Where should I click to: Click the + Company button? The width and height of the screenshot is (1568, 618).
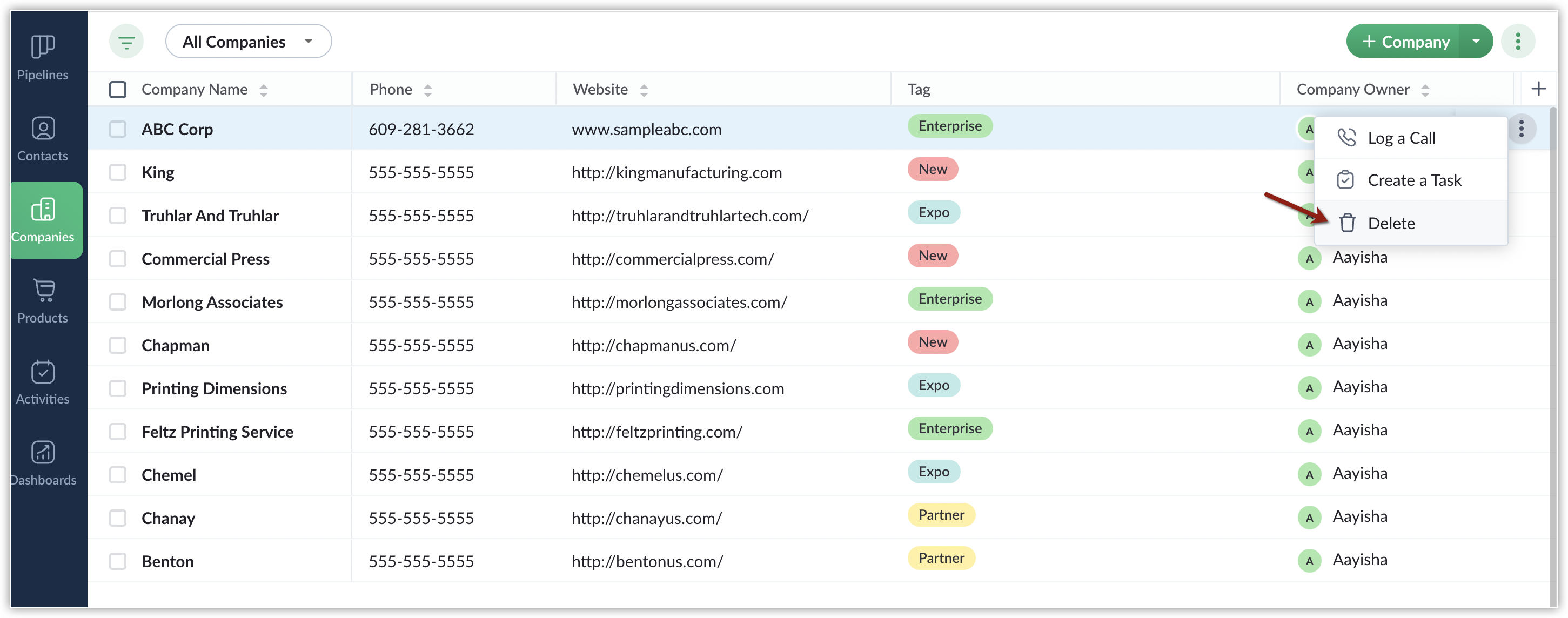(1405, 42)
